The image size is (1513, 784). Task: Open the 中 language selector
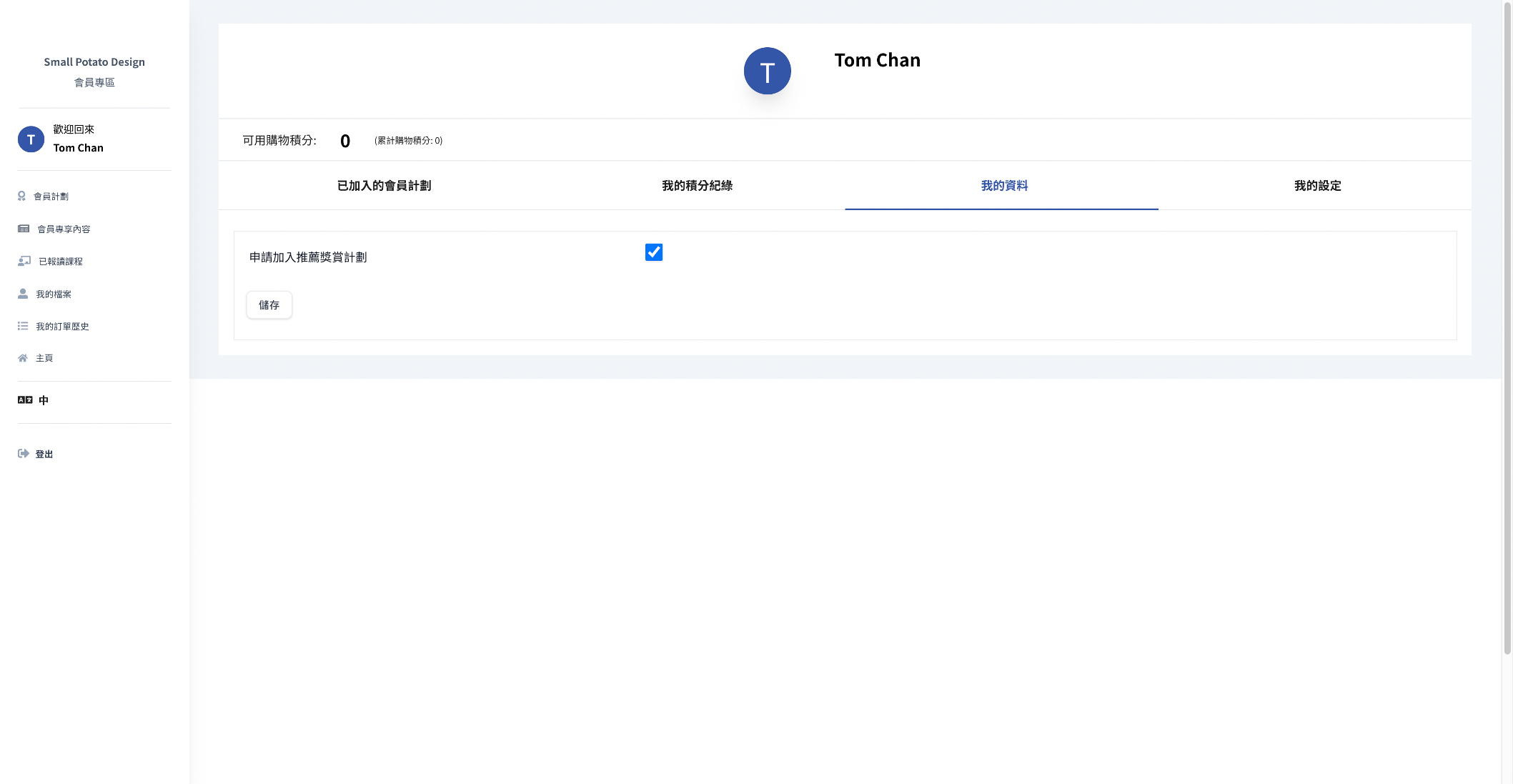pos(44,400)
